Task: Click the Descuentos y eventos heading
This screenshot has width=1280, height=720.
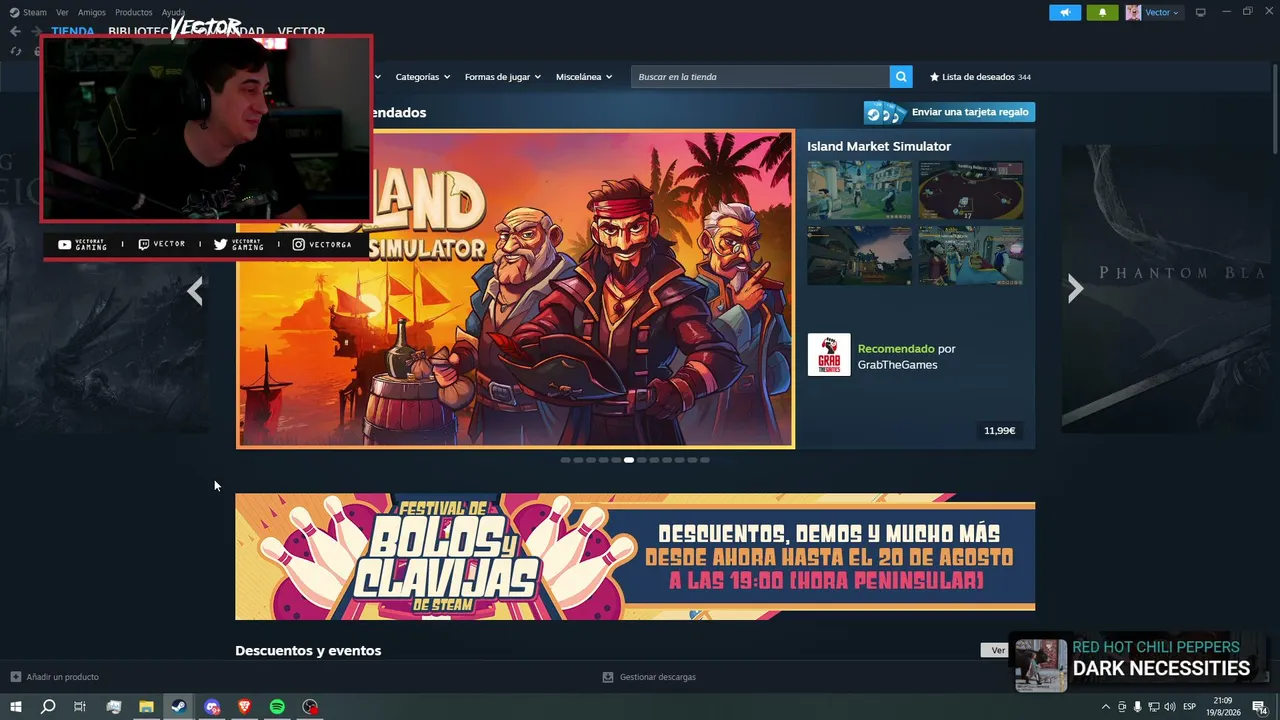Action: pos(308,651)
